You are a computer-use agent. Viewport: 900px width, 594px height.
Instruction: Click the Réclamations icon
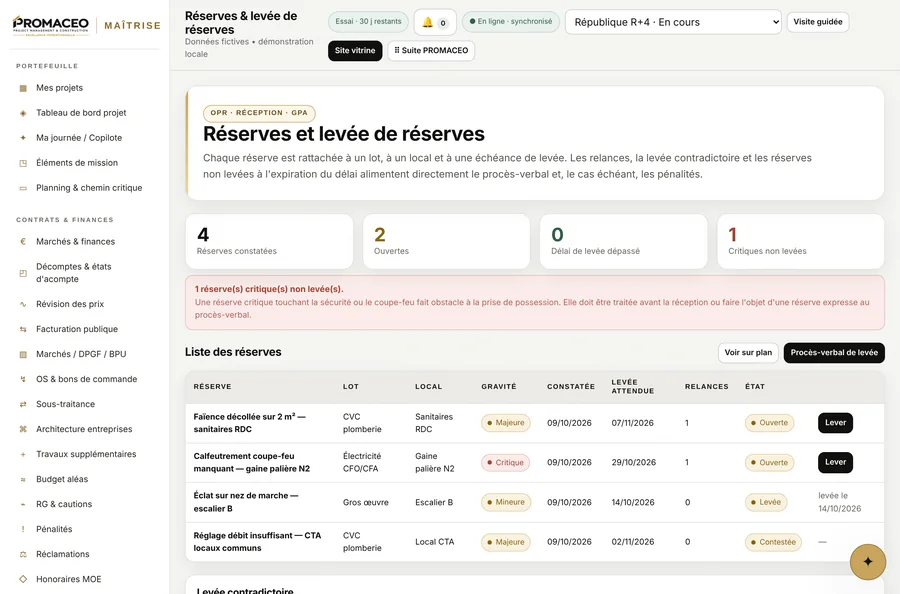pyautogui.click(x=23, y=554)
